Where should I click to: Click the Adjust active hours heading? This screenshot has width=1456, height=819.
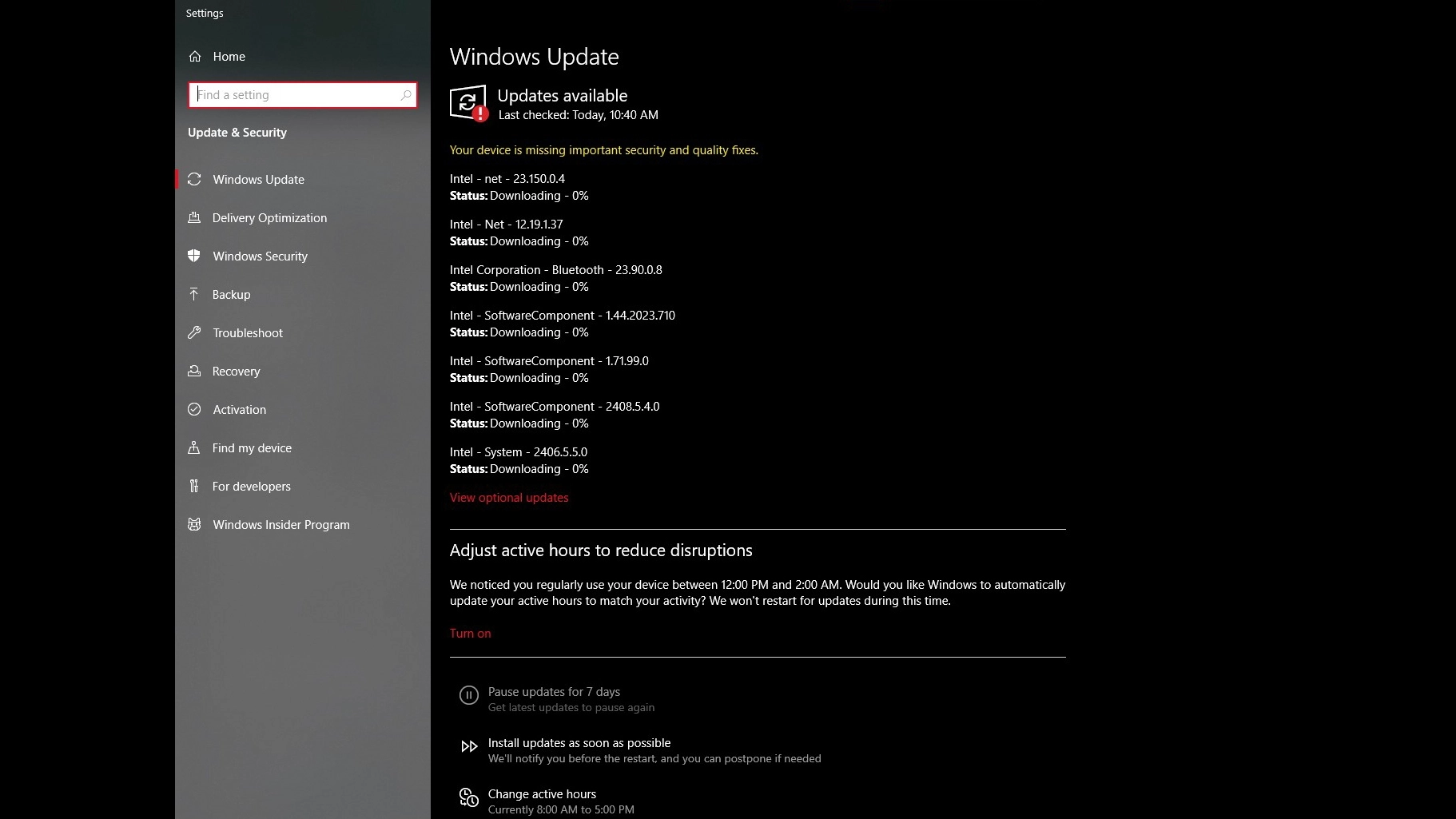tap(601, 551)
